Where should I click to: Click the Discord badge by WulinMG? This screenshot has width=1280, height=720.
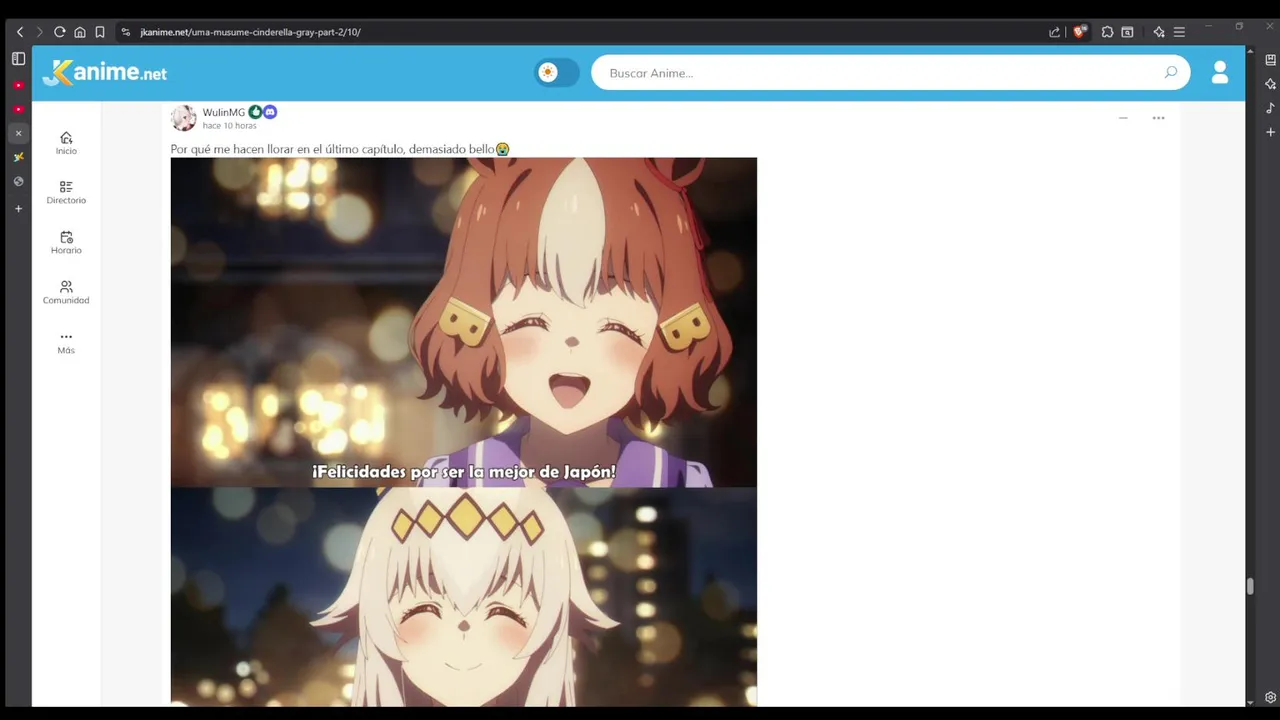(x=270, y=112)
